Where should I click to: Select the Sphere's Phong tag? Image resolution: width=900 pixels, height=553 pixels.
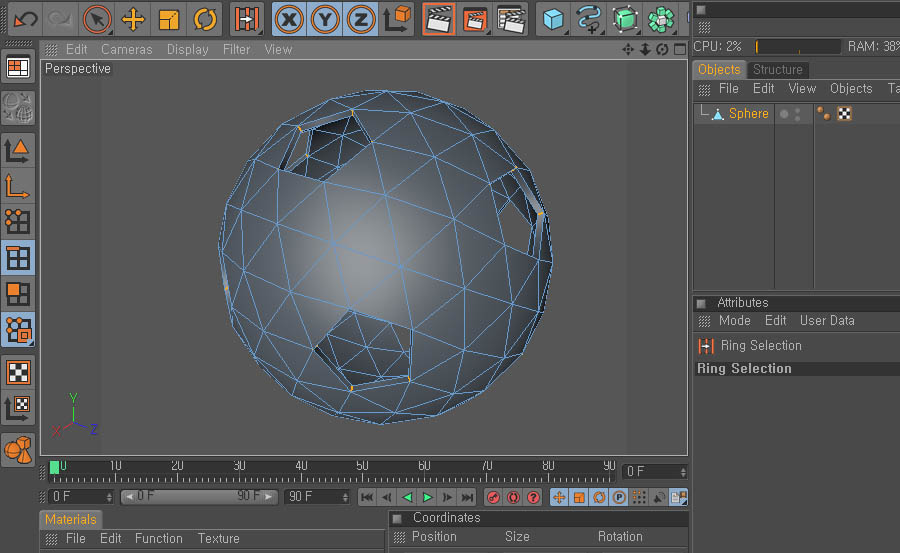pyautogui.click(x=824, y=114)
